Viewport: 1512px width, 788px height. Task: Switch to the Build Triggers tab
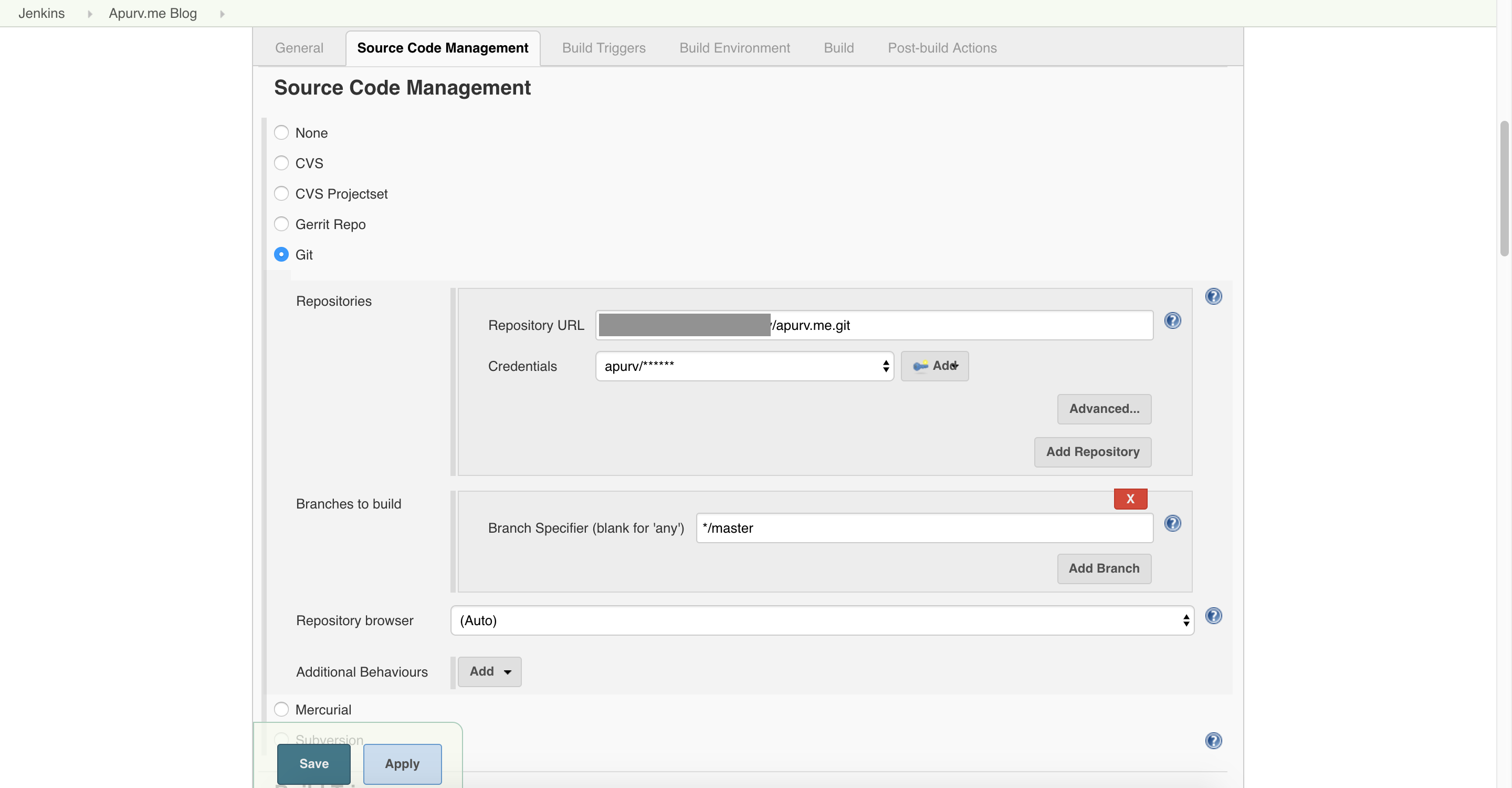pos(603,48)
